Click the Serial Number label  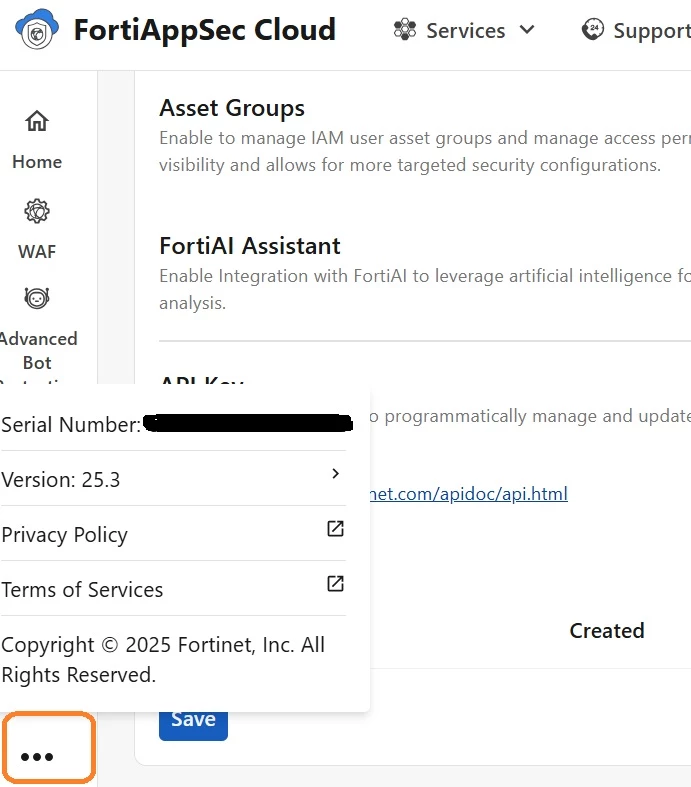tap(71, 425)
